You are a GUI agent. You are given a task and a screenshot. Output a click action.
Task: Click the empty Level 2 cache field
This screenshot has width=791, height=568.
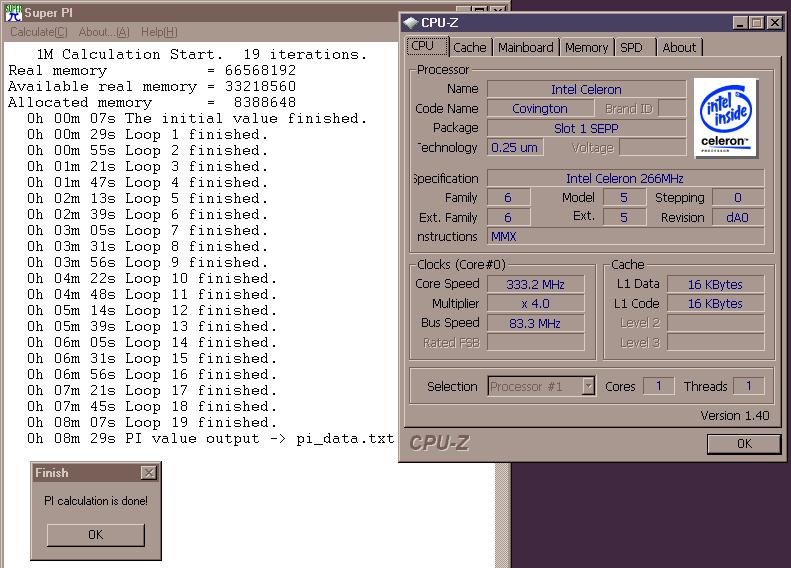[x=715, y=323]
